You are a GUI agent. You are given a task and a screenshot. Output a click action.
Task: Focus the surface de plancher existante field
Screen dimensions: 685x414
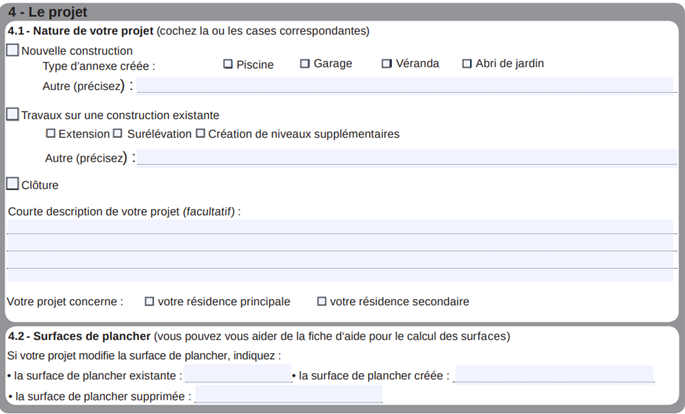238,375
